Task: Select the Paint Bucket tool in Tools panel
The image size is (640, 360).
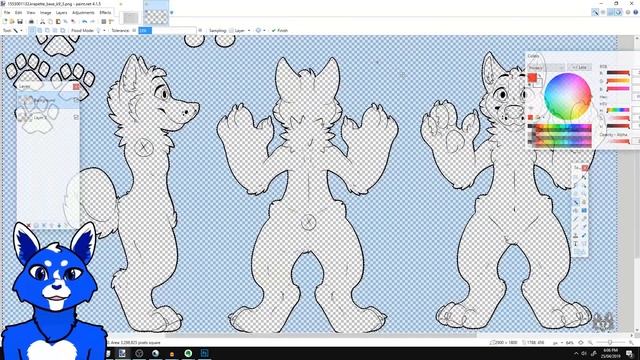Action: coord(576,211)
